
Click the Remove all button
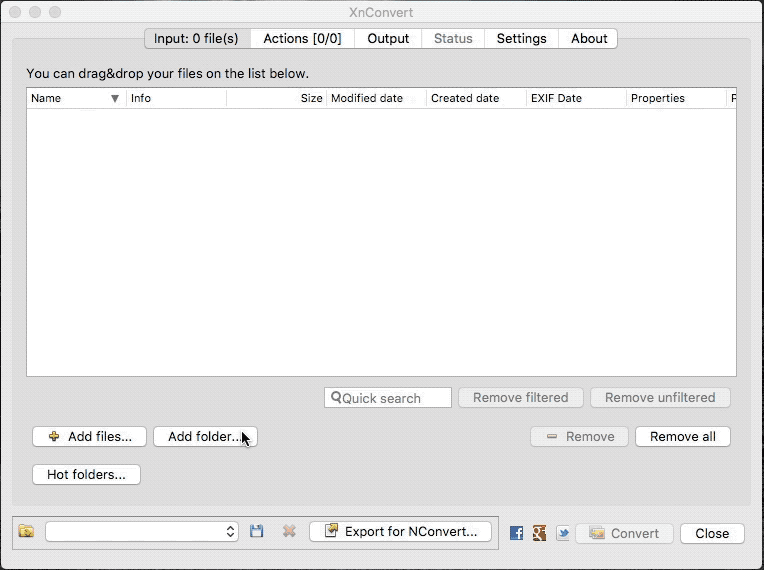683,437
